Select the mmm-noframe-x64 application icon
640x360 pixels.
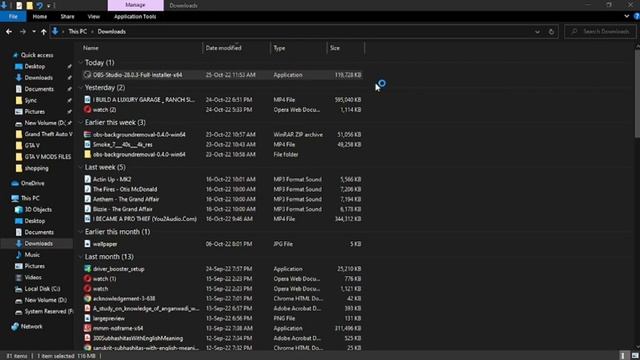pos(87,328)
